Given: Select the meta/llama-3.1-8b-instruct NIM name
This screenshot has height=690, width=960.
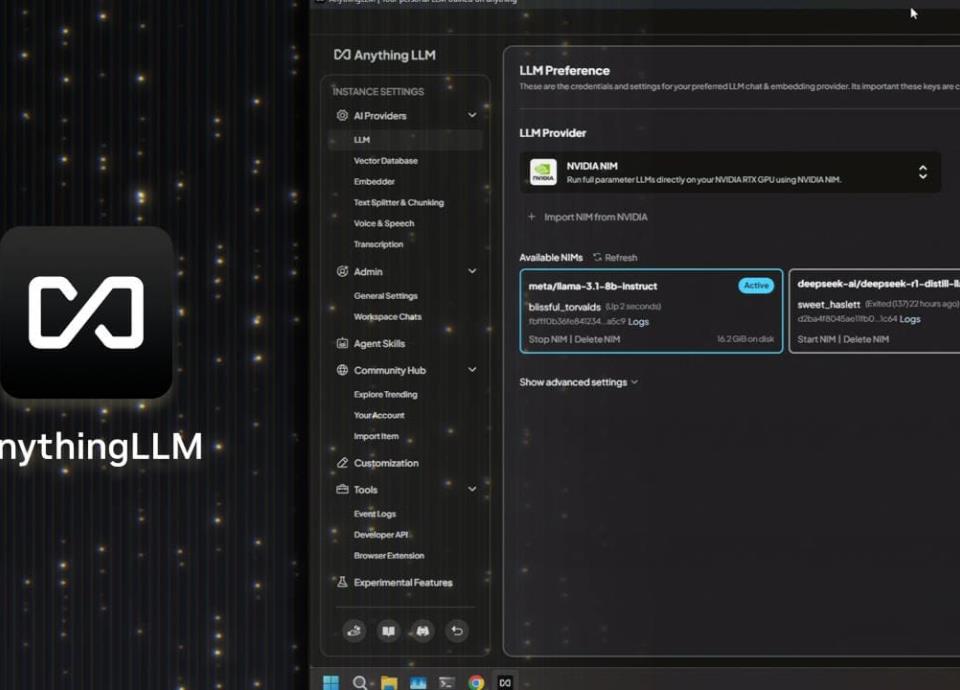Looking at the screenshot, I should tap(593, 286).
